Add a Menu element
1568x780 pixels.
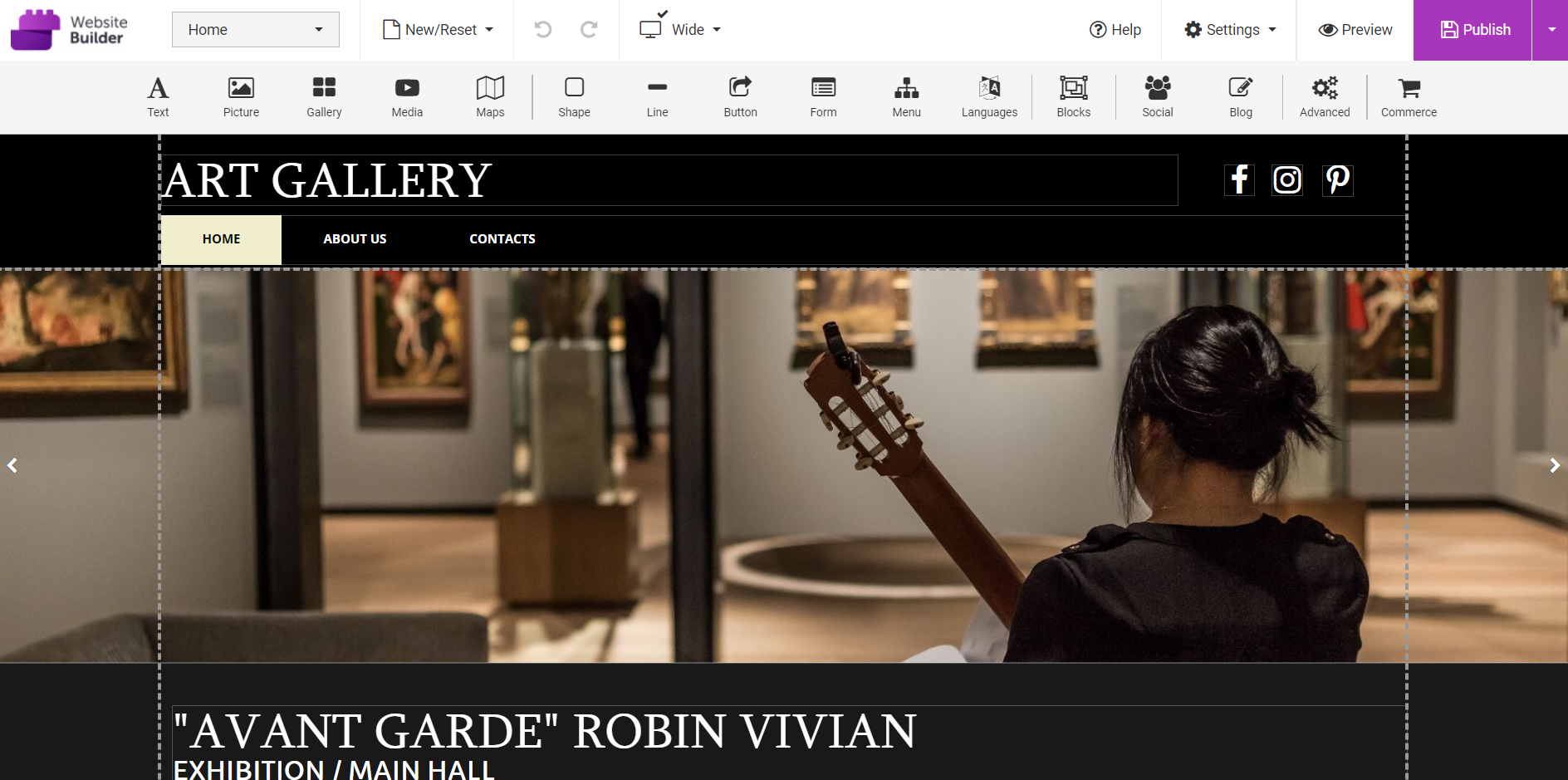[x=906, y=97]
